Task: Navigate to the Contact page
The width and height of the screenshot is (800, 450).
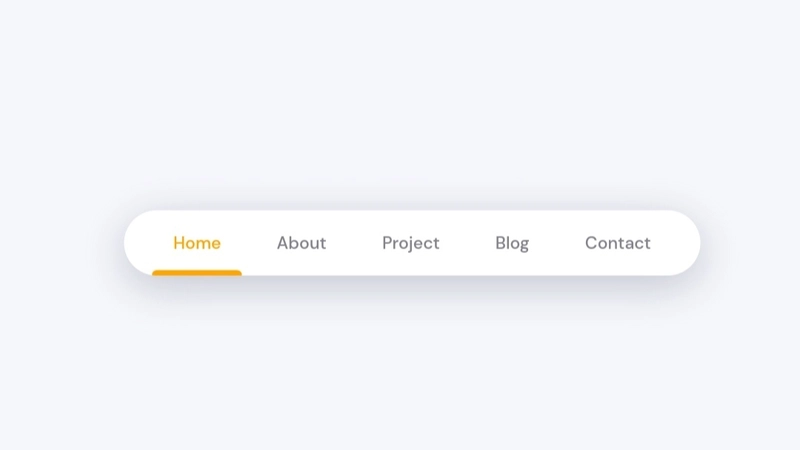Action: point(618,243)
